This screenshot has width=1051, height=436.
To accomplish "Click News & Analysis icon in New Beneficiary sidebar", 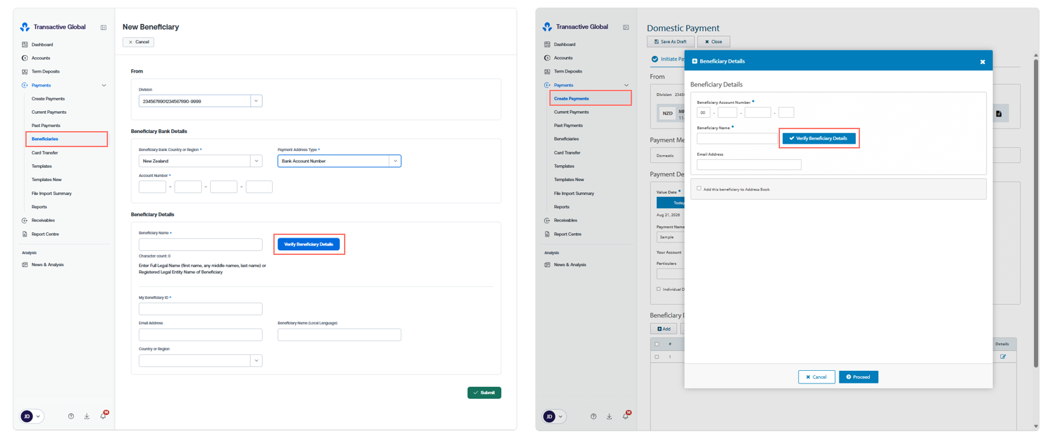I will tap(24, 264).
